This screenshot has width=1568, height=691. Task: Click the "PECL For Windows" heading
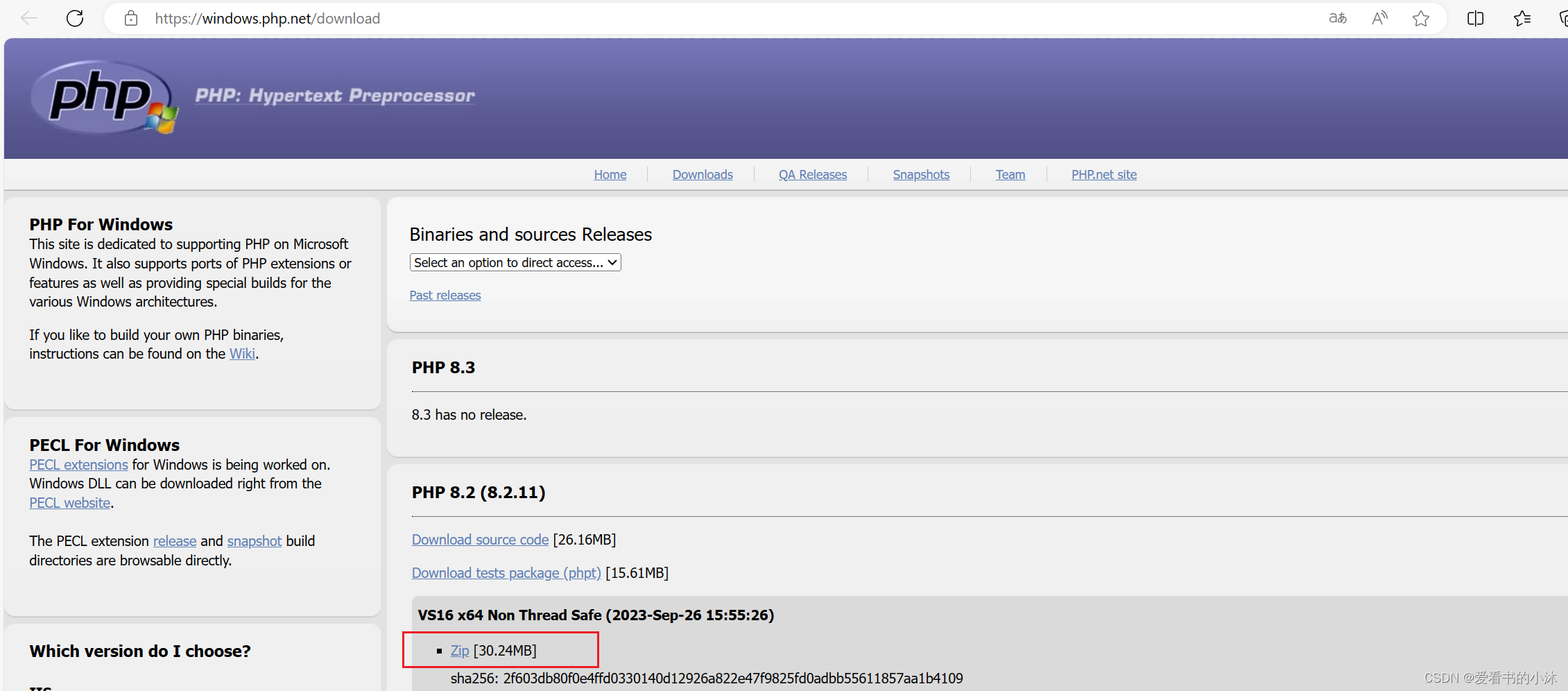pyautogui.click(x=104, y=445)
